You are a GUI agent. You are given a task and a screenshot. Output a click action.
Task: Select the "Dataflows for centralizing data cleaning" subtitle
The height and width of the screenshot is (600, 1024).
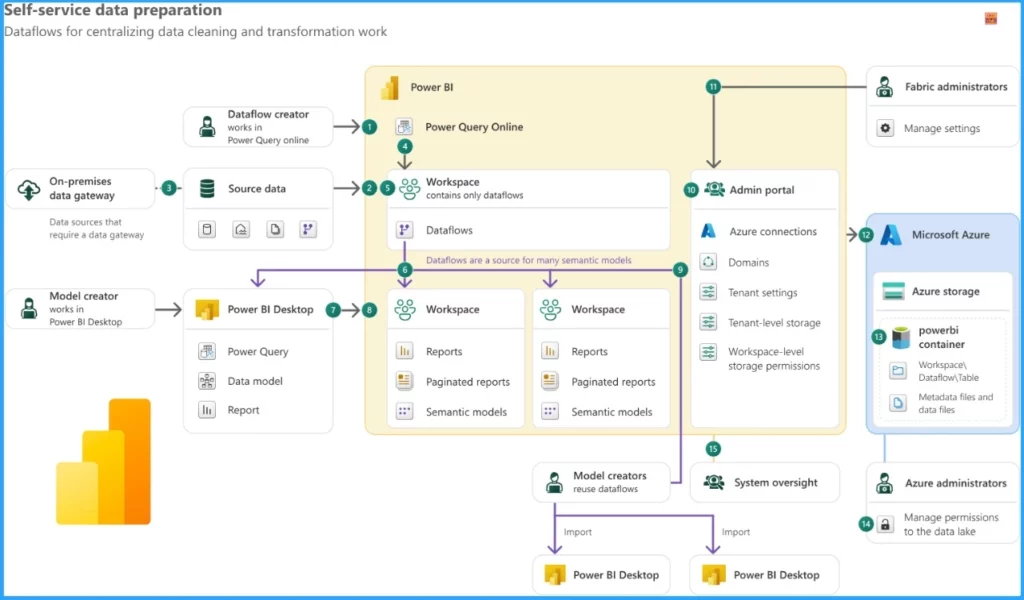coord(195,31)
